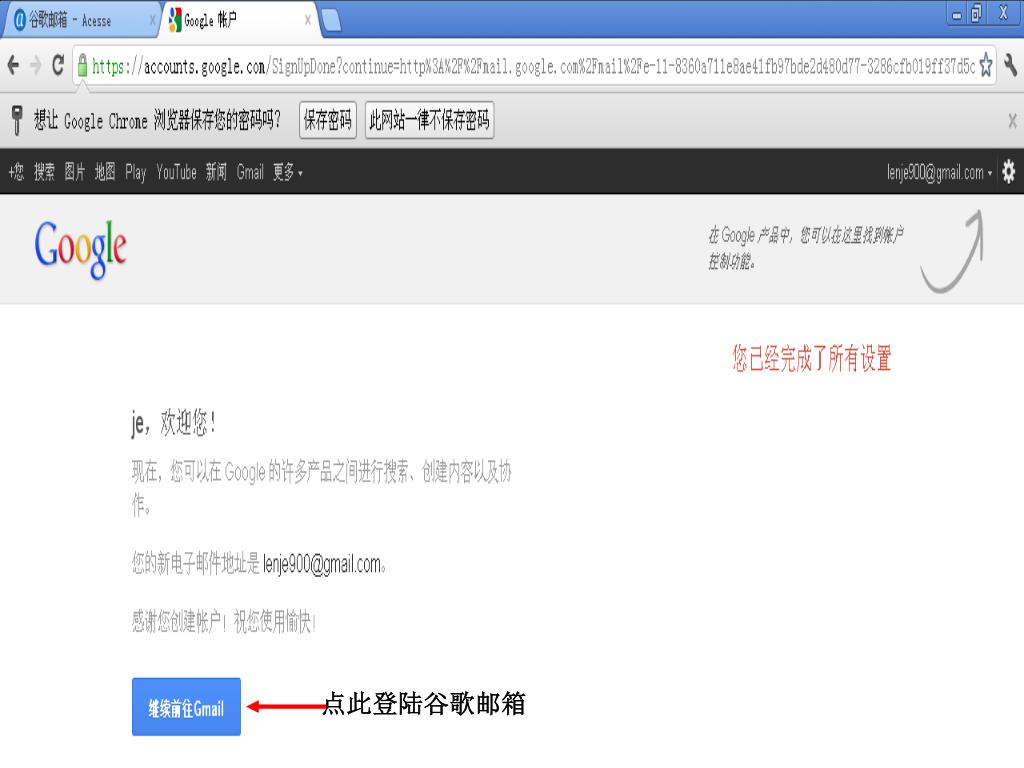This screenshot has width=1024, height=768.
Task: Expand the 更多 dropdown
Action: pyautogui.click(x=287, y=172)
